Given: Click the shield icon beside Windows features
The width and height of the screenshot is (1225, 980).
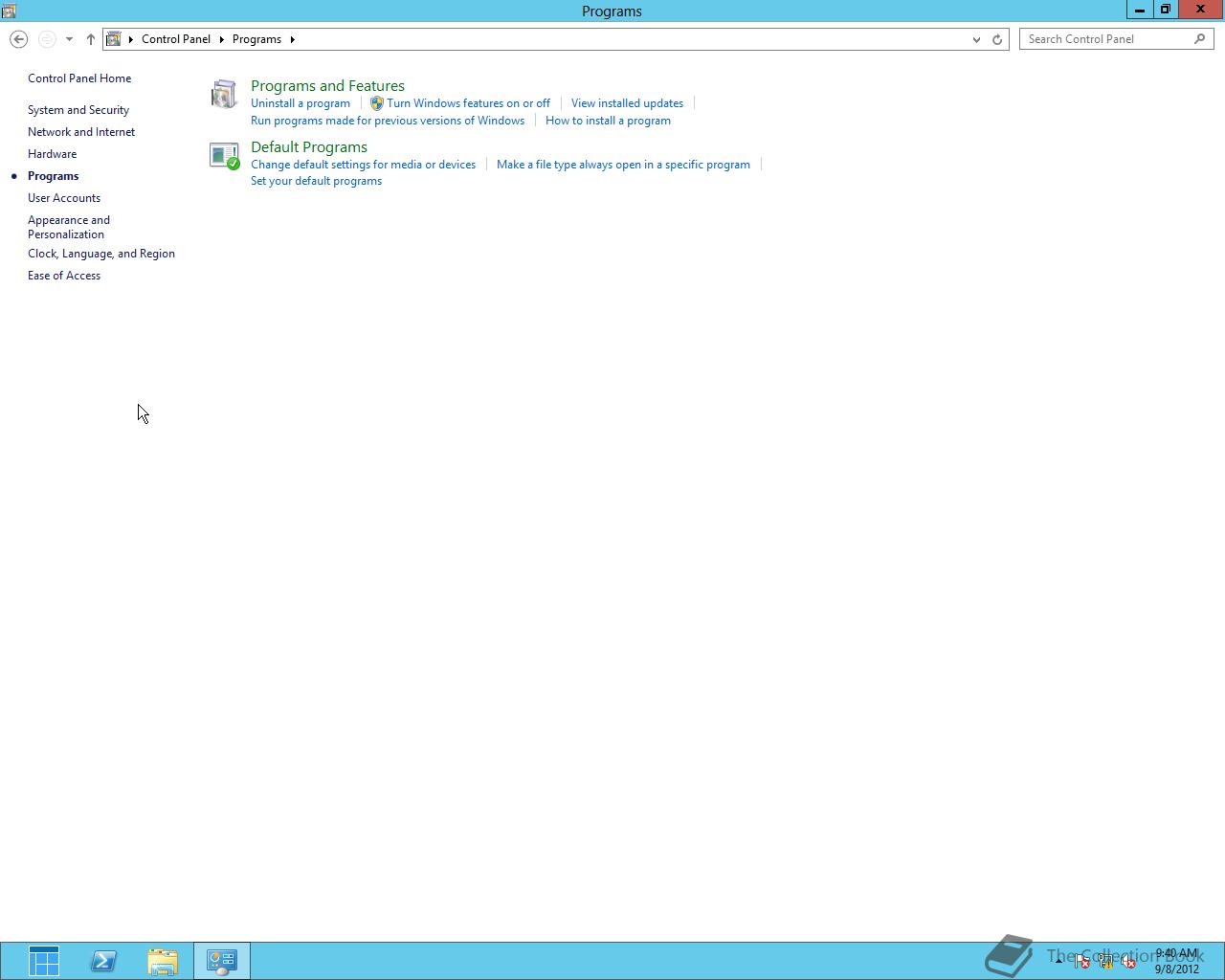Looking at the screenshot, I should [377, 103].
